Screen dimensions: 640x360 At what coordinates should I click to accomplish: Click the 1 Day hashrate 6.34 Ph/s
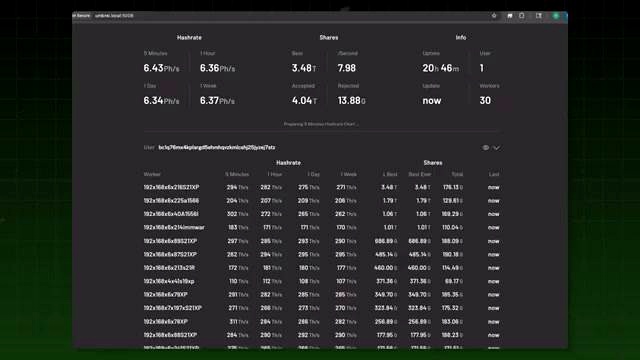[x=161, y=100]
